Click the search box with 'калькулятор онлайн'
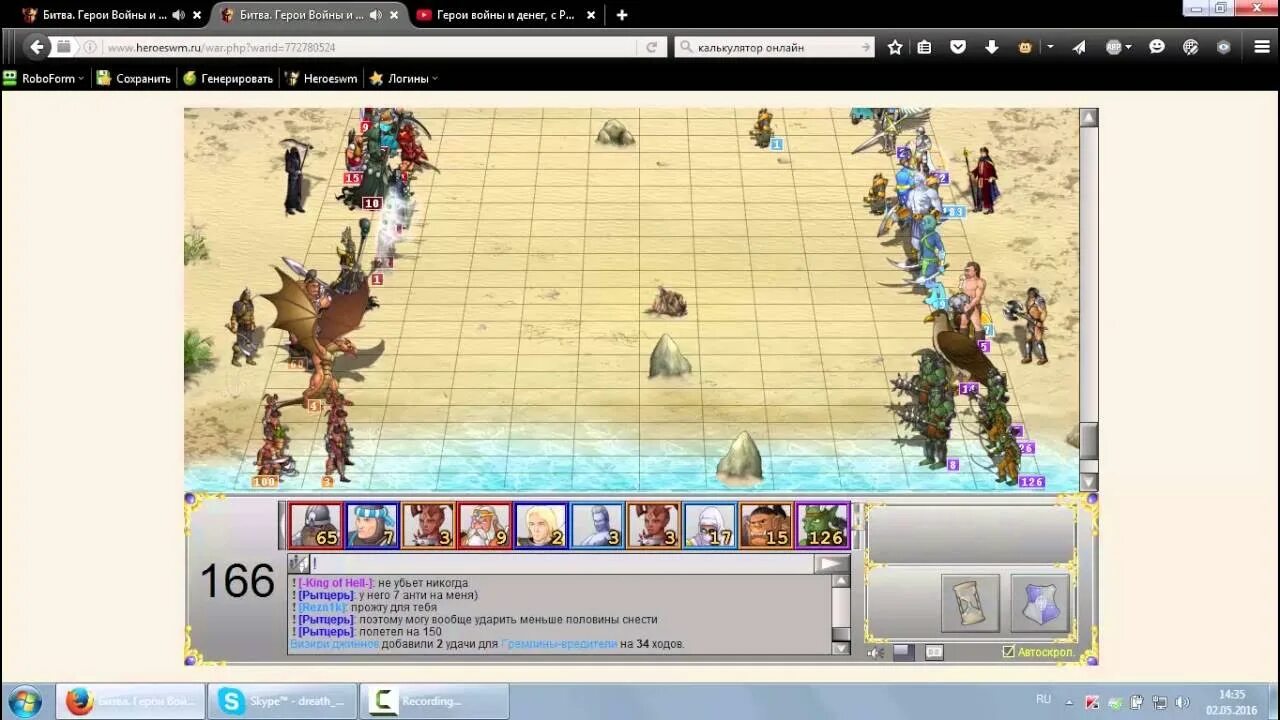 click(775, 47)
